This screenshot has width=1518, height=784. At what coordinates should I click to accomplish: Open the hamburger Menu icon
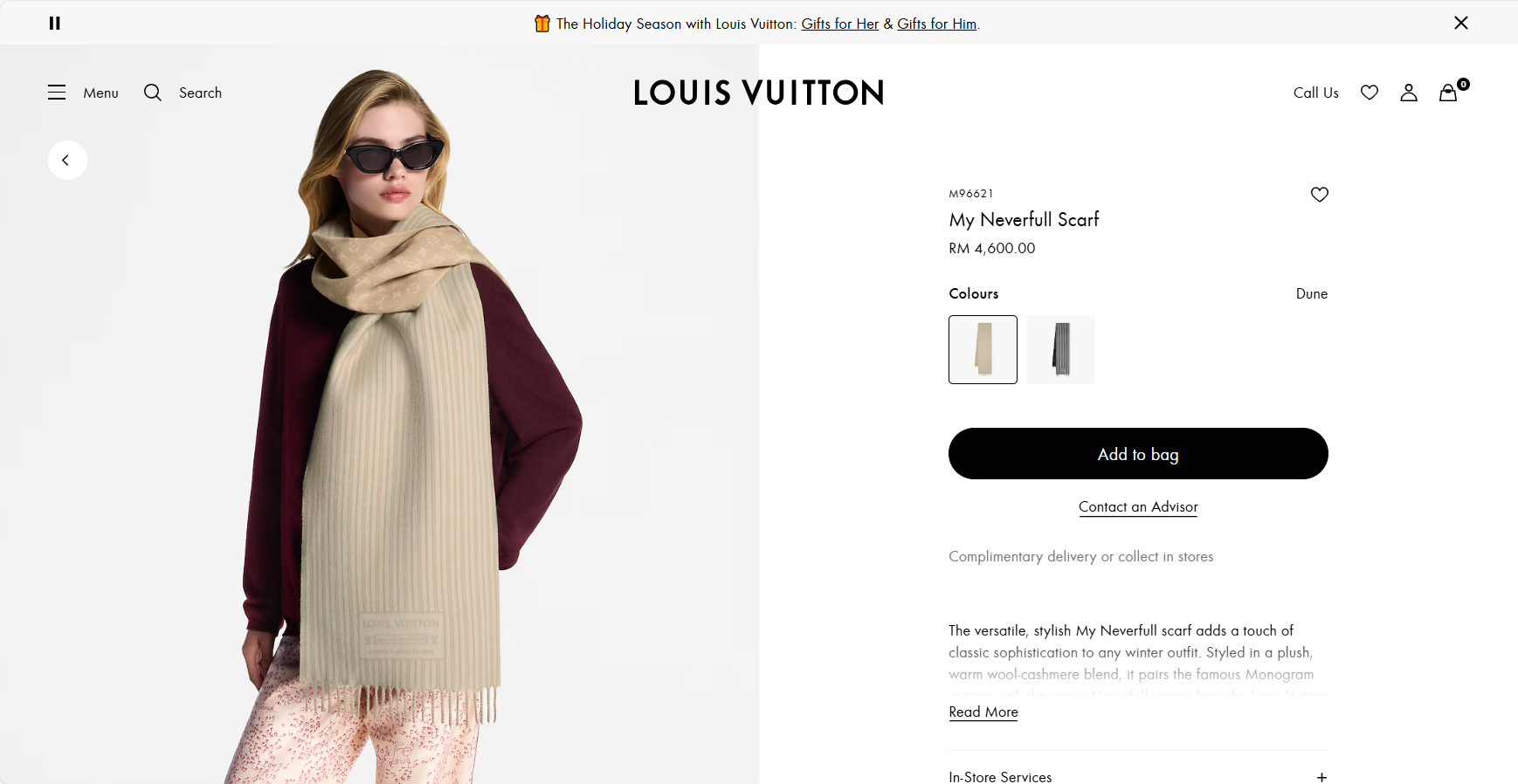57,93
